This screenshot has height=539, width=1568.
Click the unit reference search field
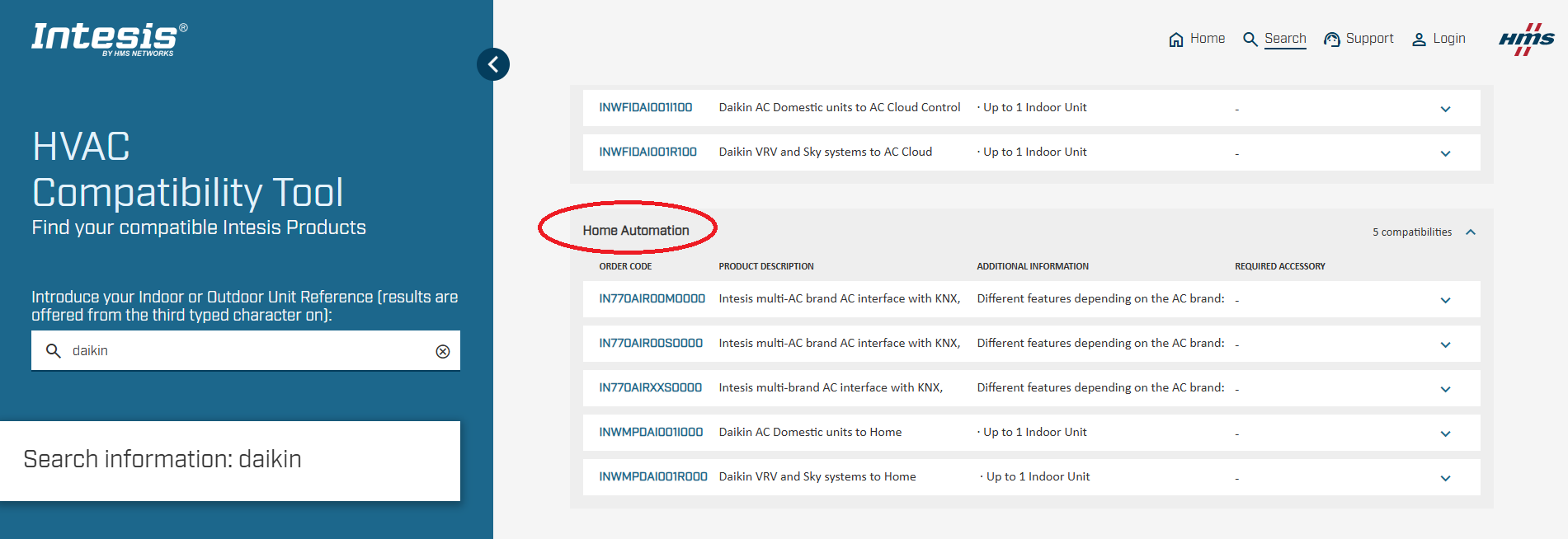click(247, 351)
